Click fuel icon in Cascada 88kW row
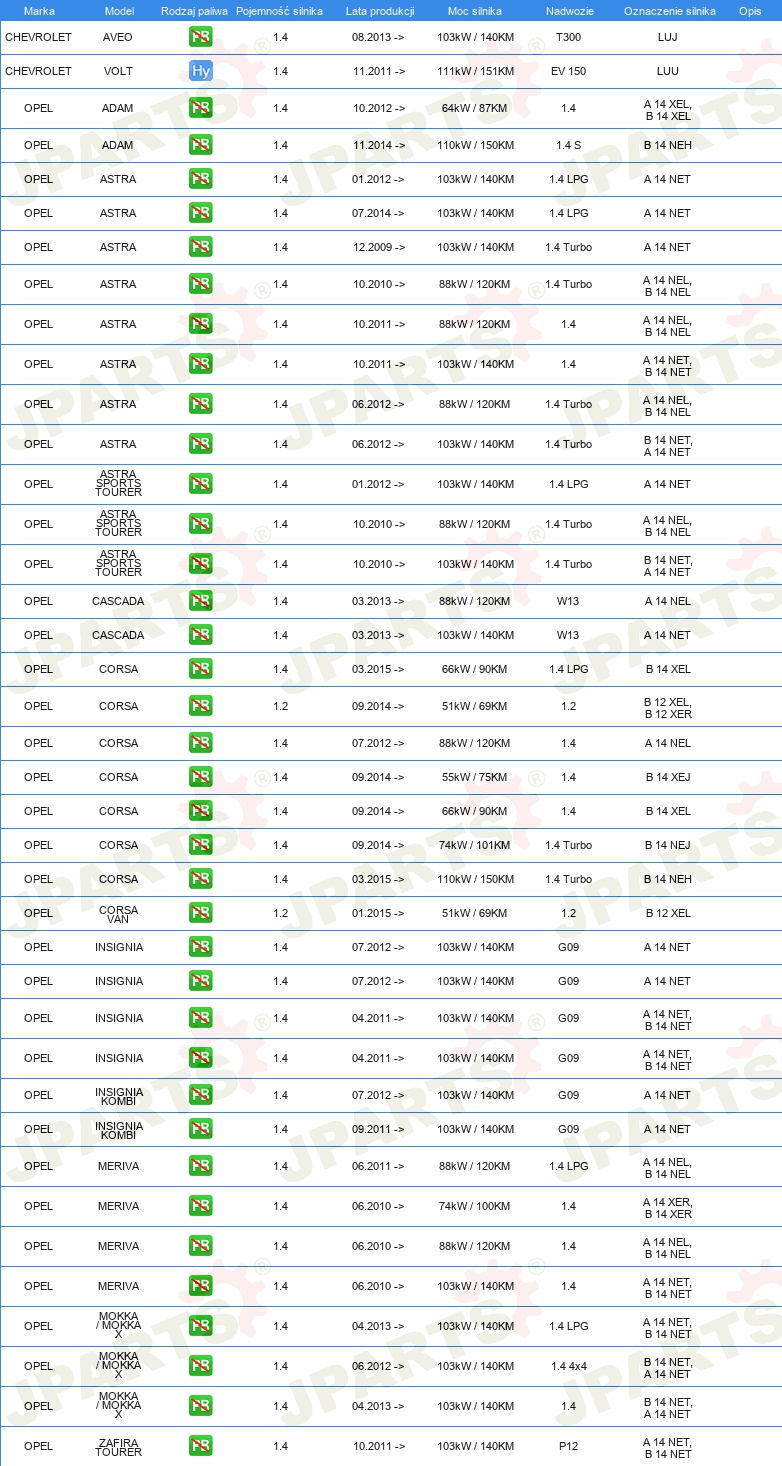 point(201,601)
